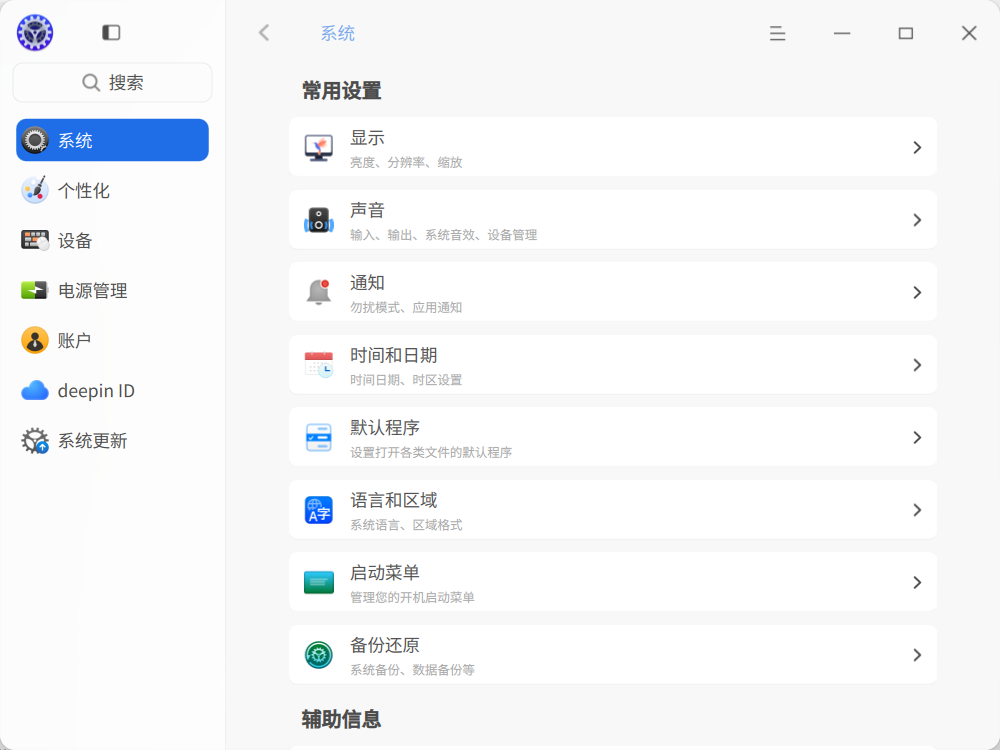Expand 启动菜单 row chevron arrow
This screenshot has width=1000, height=750.
[917, 582]
